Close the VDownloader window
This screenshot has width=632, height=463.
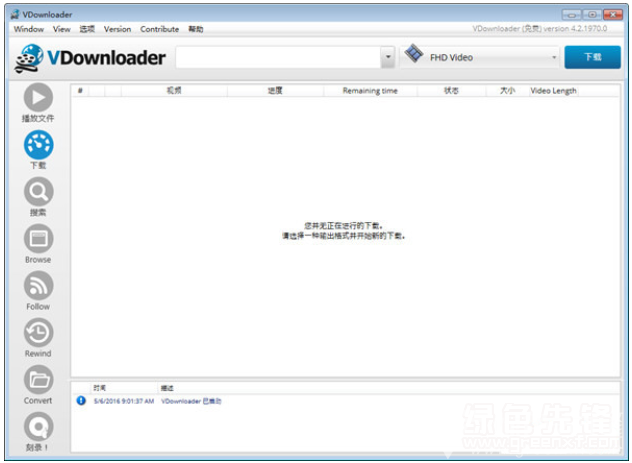tap(613, 15)
